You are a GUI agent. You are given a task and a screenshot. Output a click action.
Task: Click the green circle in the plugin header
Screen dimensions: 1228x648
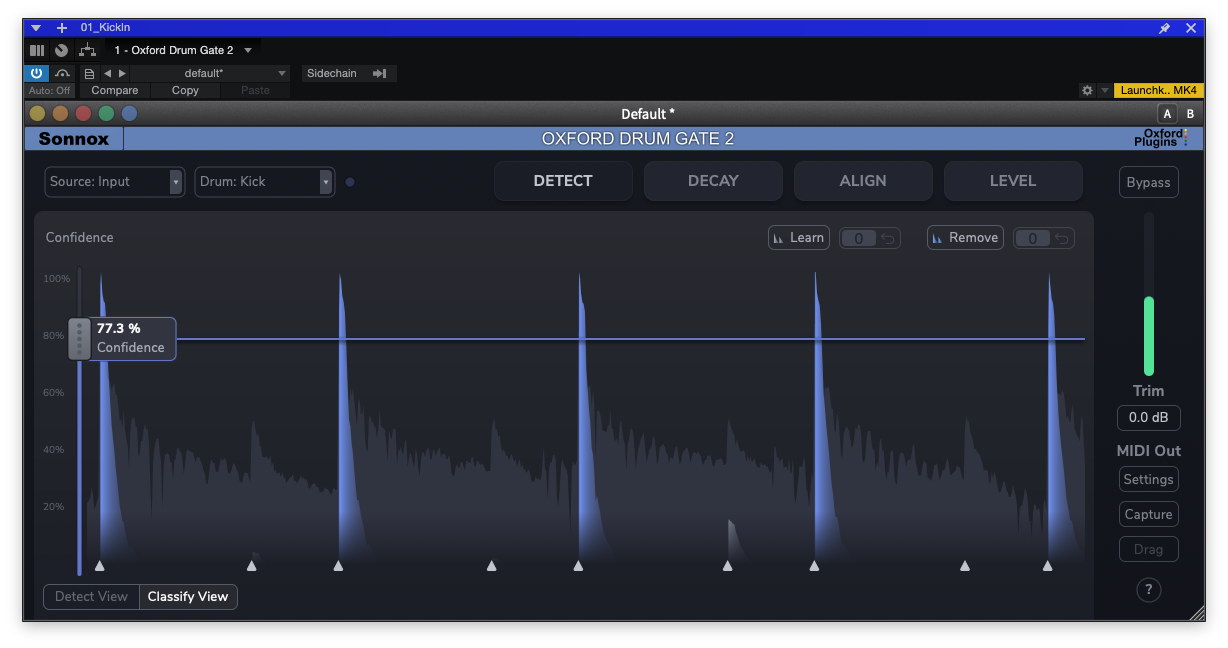click(107, 114)
